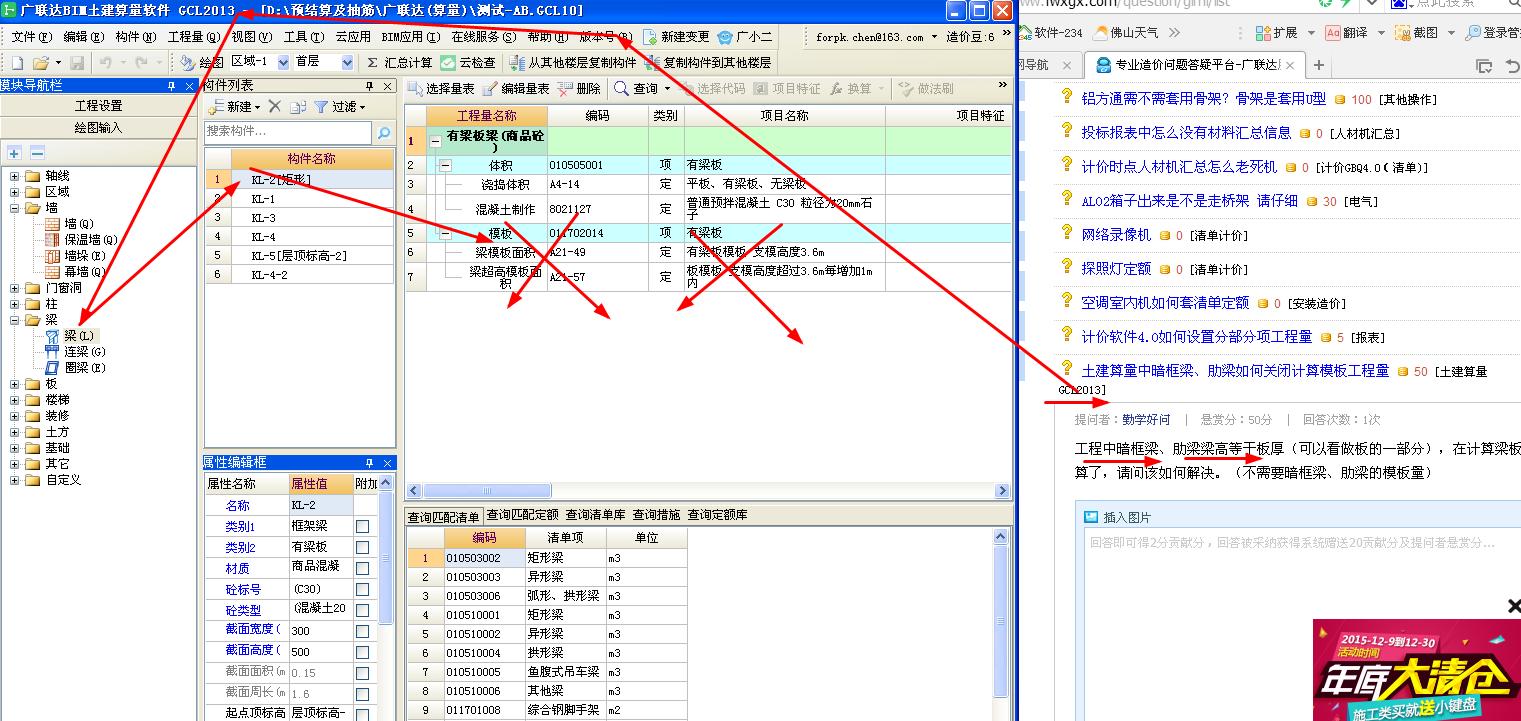Select the 保温墙(Q) icon in the tree

(52, 240)
